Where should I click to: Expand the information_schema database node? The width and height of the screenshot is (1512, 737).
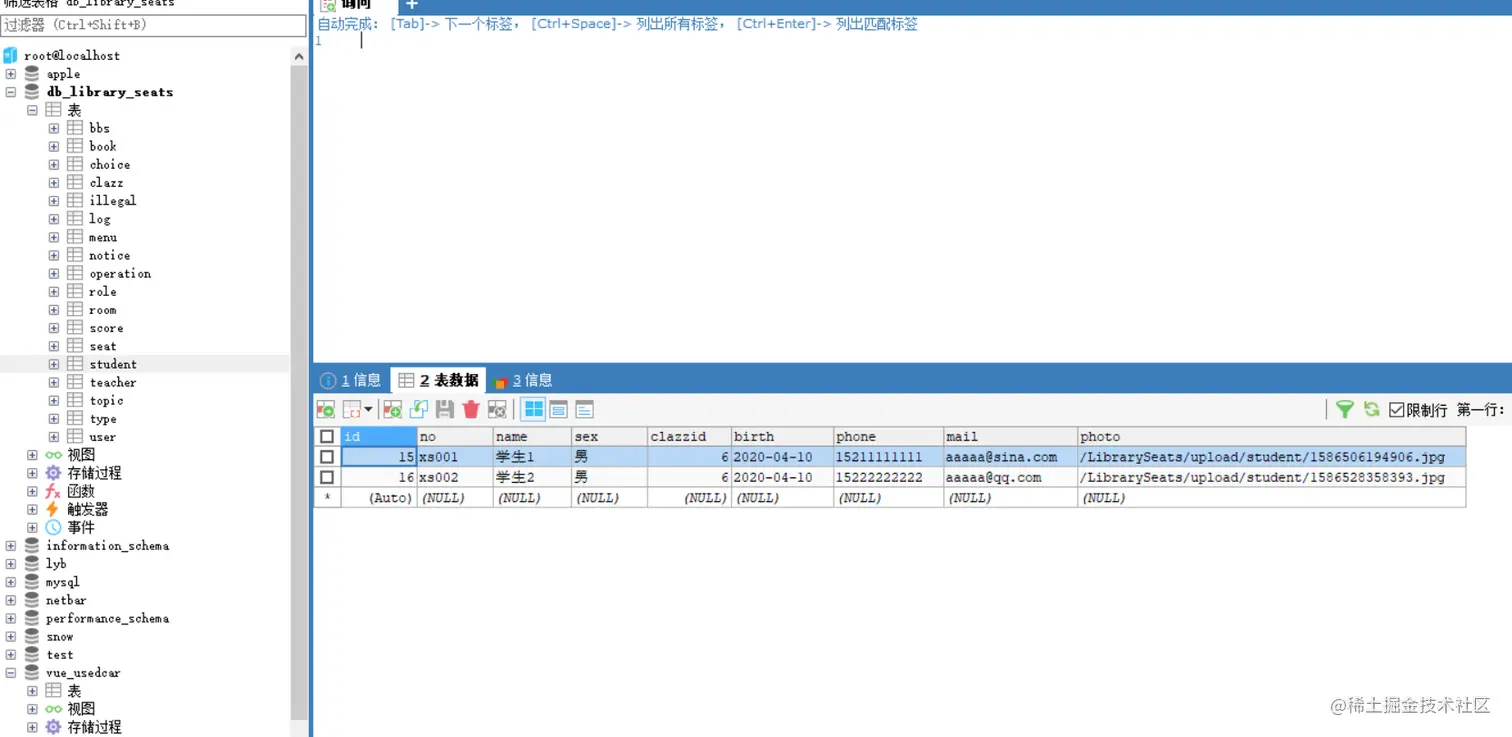point(11,546)
